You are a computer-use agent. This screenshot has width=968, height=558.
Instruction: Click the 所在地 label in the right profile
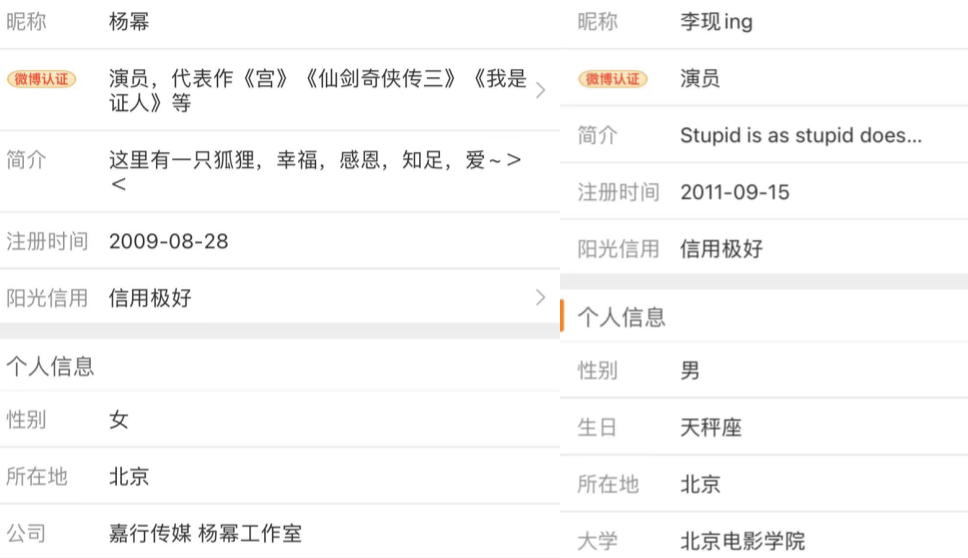pyautogui.click(x=608, y=484)
